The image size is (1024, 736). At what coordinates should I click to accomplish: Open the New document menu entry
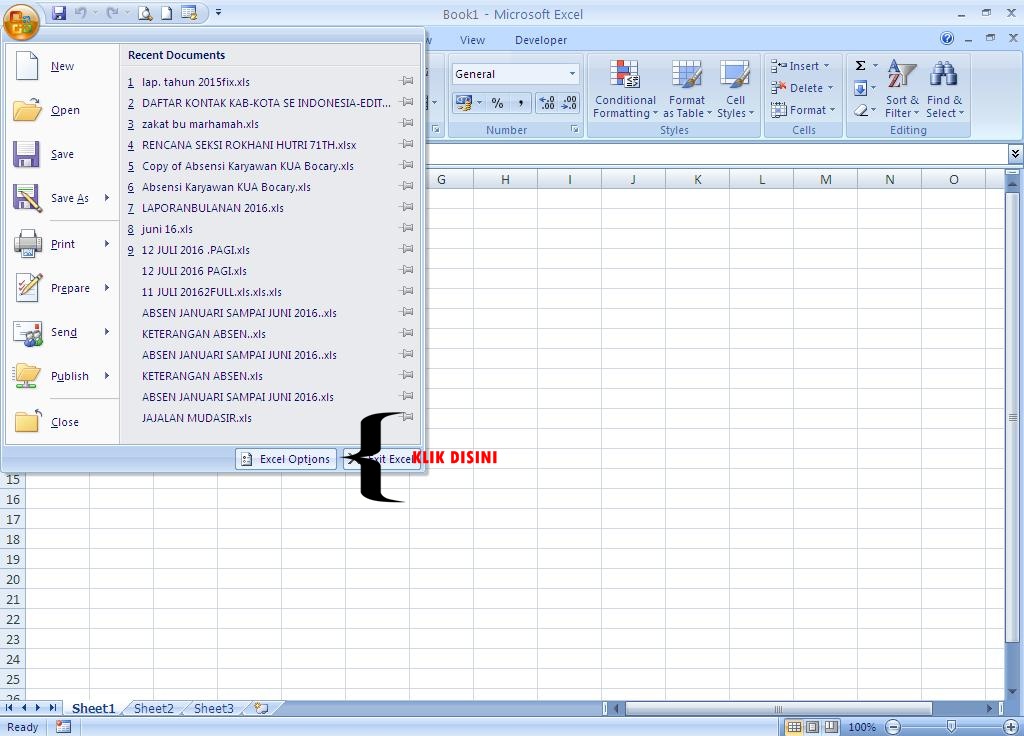pyautogui.click(x=61, y=66)
